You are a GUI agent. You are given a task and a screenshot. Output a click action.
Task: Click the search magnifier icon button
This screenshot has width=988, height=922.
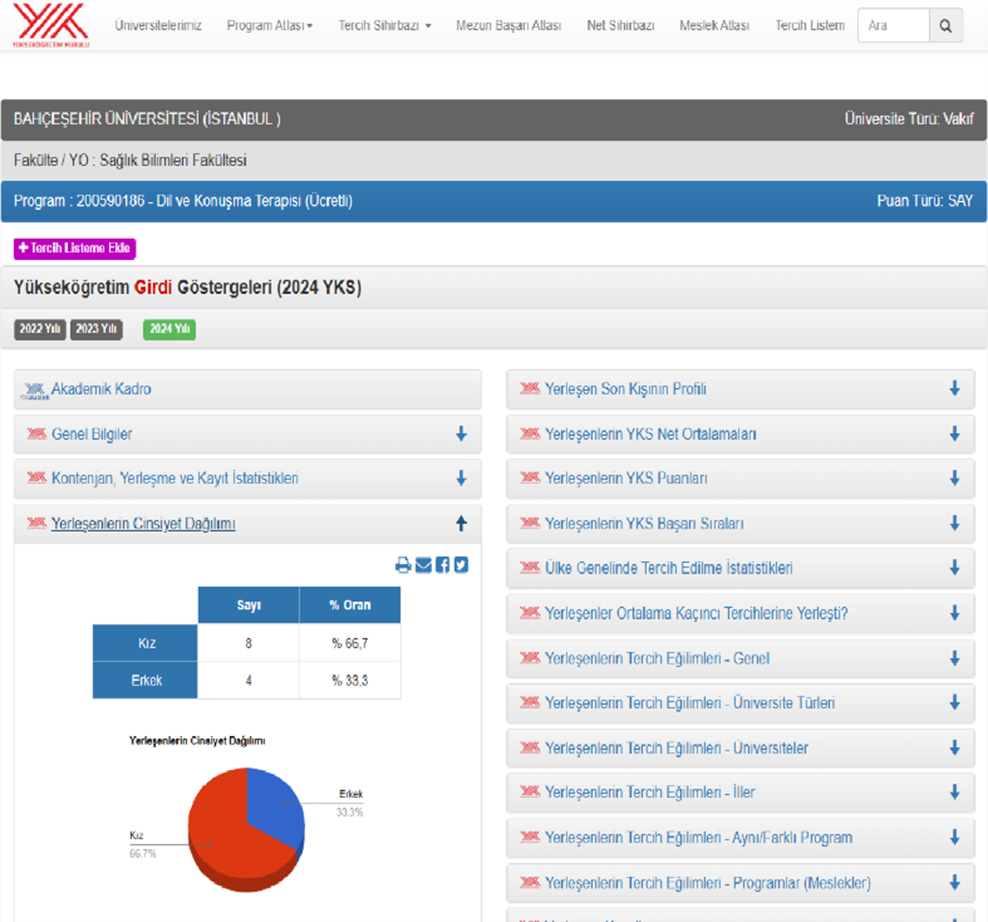point(946,26)
